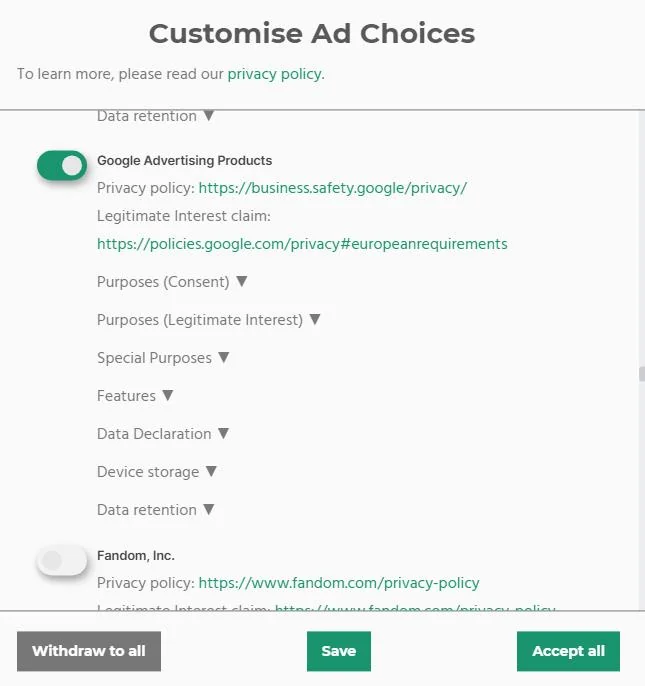This screenshot has height=686, width=645.
Task: Enable the Fandom, Inc. toggle
Action: [62, 561]
